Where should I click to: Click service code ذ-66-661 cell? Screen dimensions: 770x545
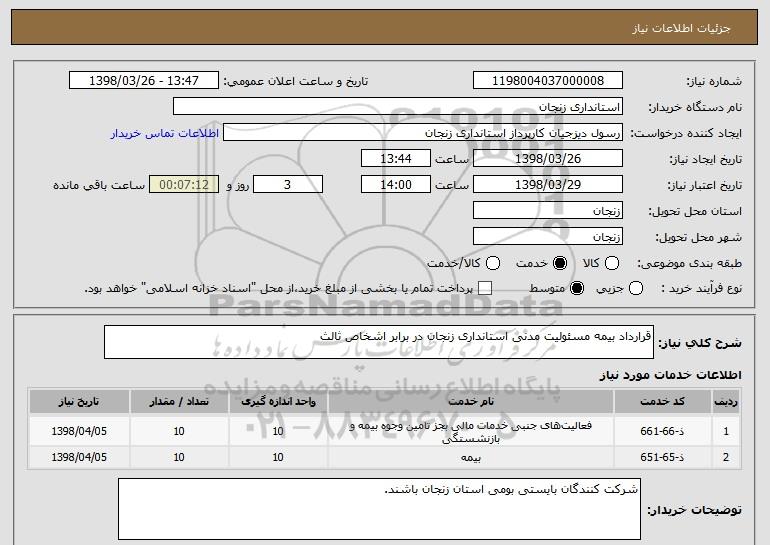(x=662, y=431)
